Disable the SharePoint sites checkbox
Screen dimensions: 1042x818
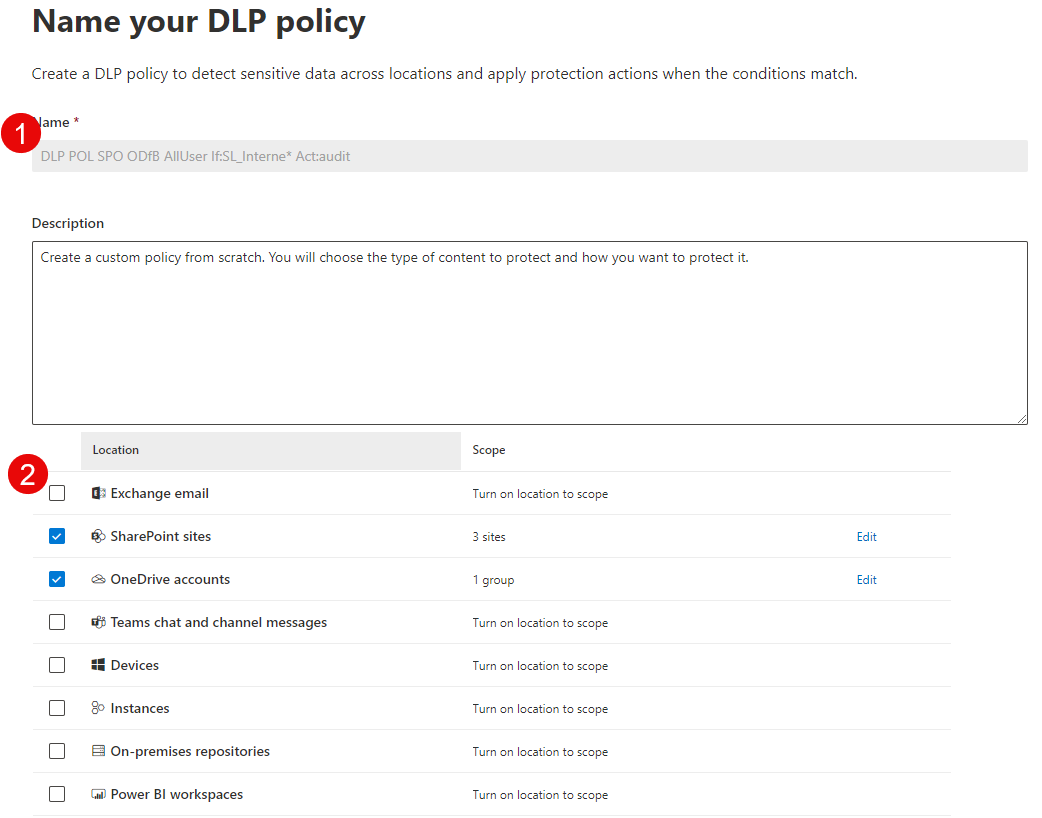(57, 536)
